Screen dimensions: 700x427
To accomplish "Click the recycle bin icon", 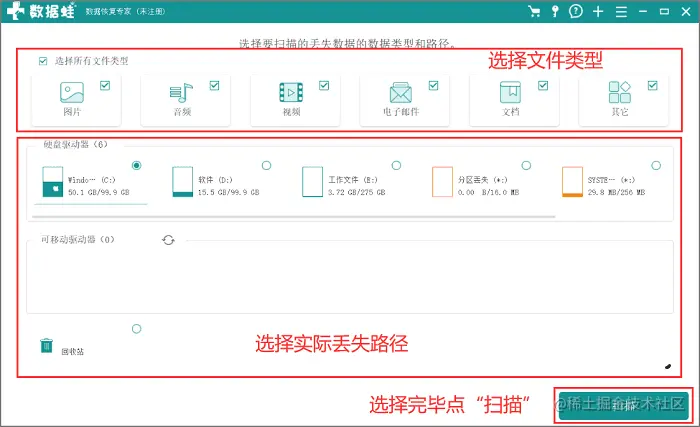I will [x=46, y=345].
